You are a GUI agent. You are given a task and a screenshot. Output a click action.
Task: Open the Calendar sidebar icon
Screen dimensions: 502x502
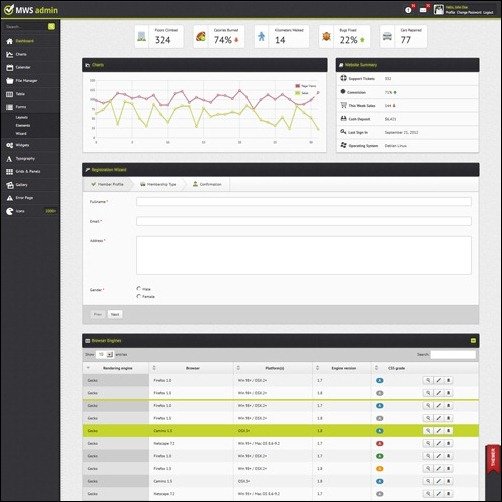(x=10, y=68)
